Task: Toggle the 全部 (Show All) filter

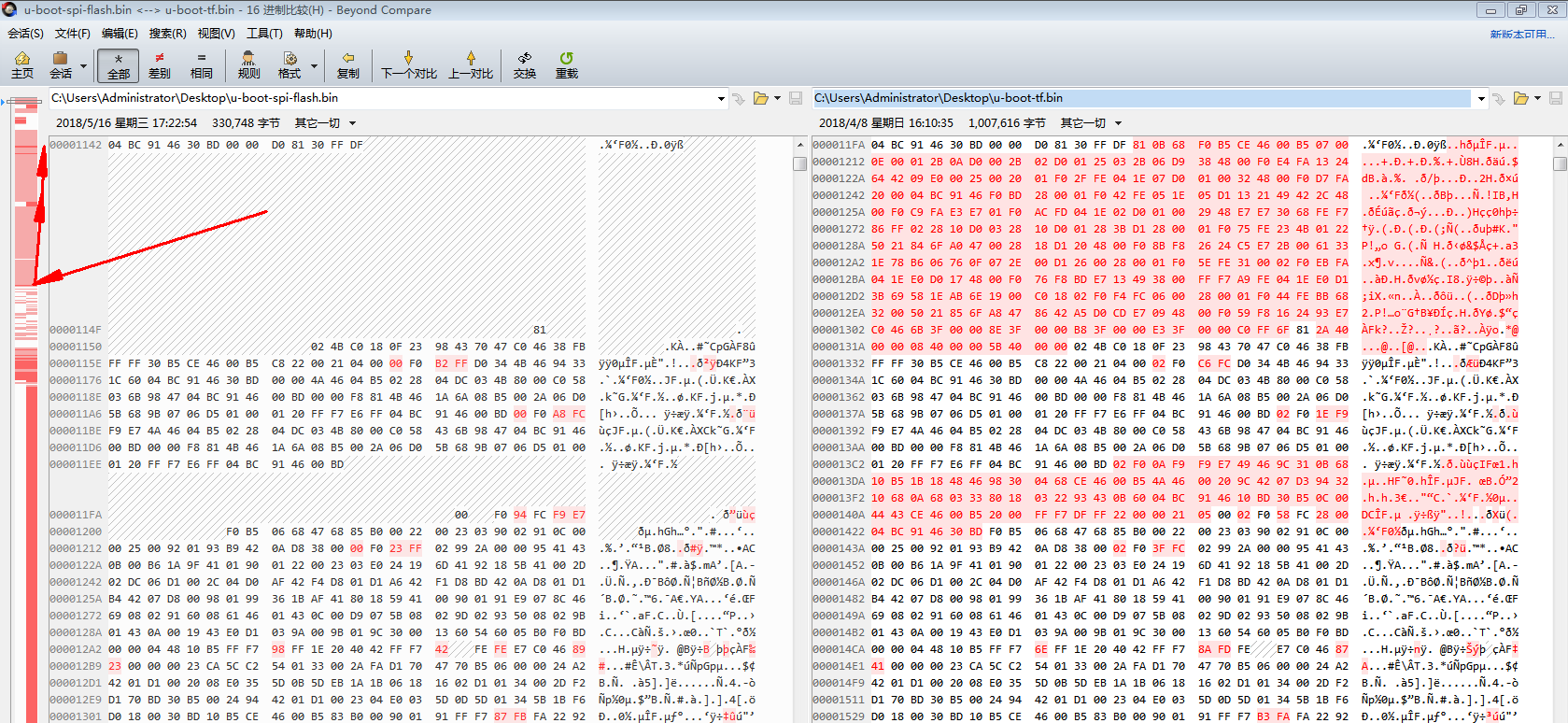Action: (119, 64)
